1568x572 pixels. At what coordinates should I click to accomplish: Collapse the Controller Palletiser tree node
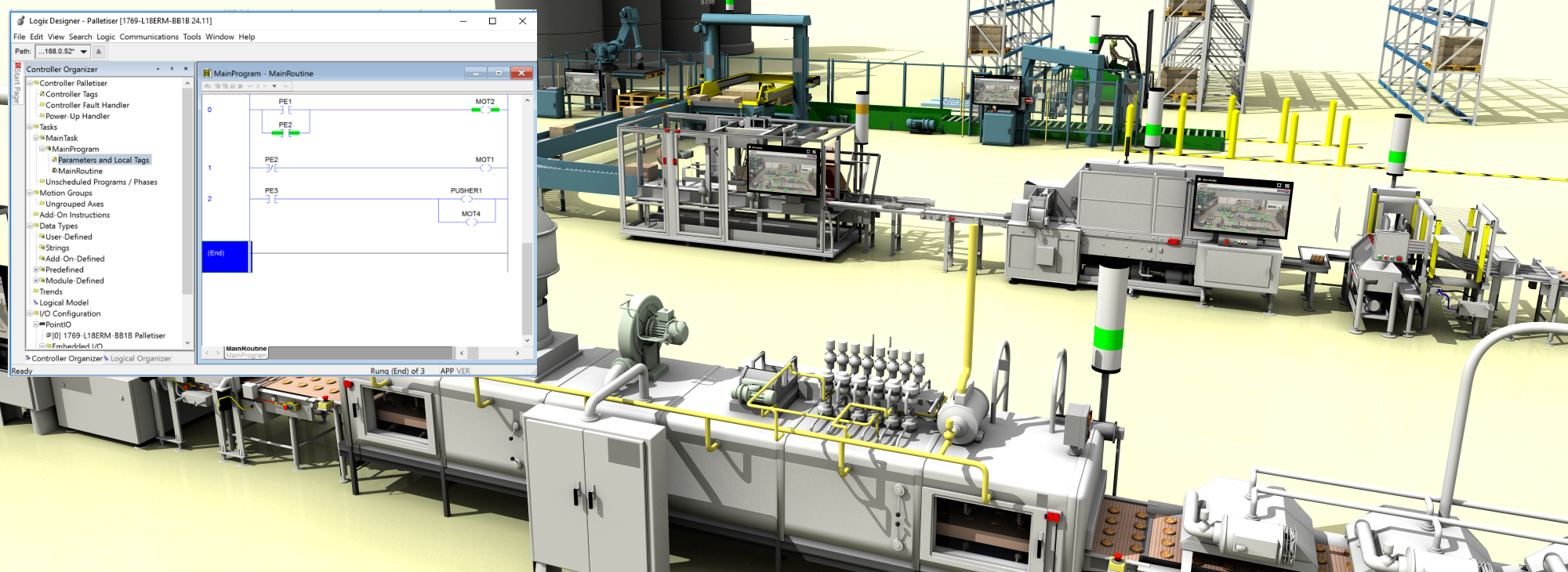point(30,83)
